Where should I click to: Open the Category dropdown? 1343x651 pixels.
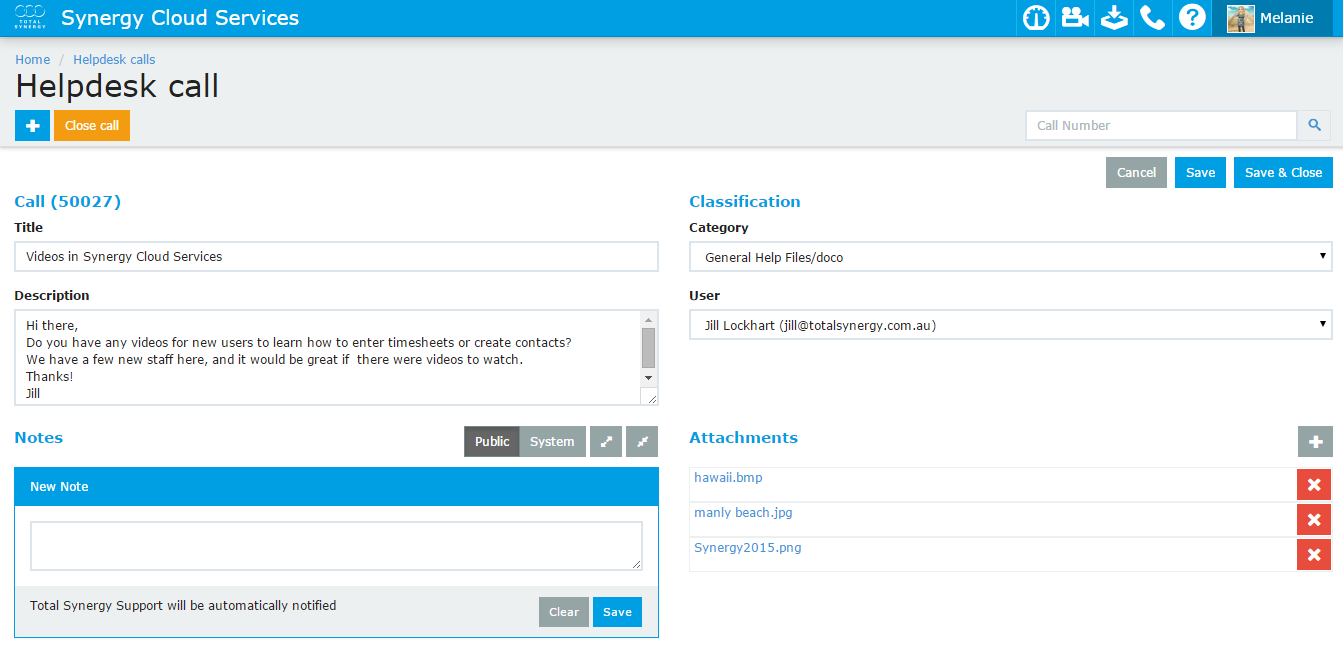1010,257
